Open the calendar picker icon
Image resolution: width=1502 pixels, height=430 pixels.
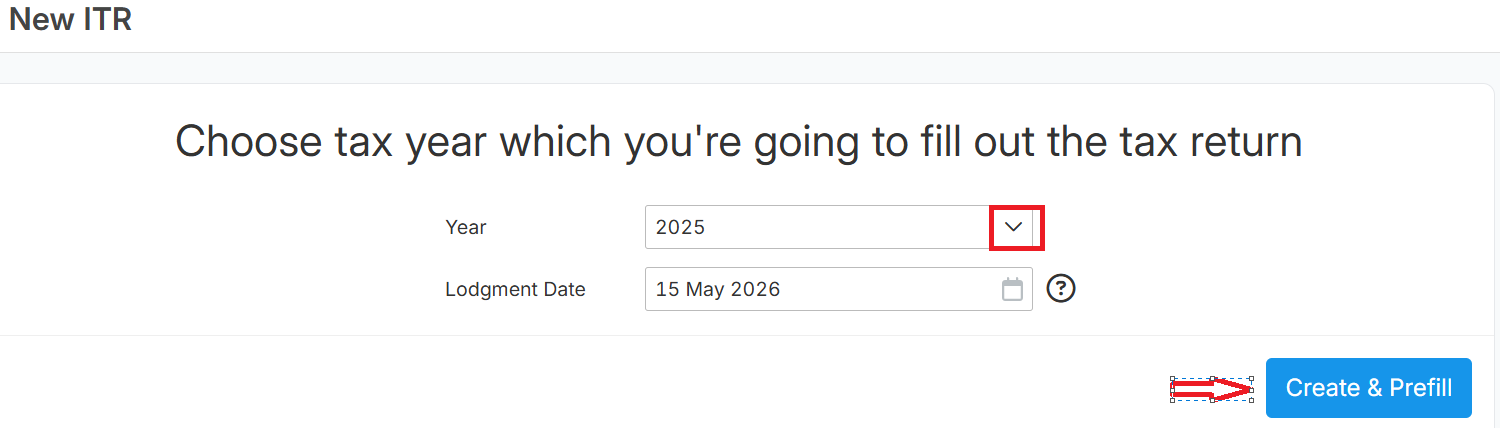pos(1012,289)
